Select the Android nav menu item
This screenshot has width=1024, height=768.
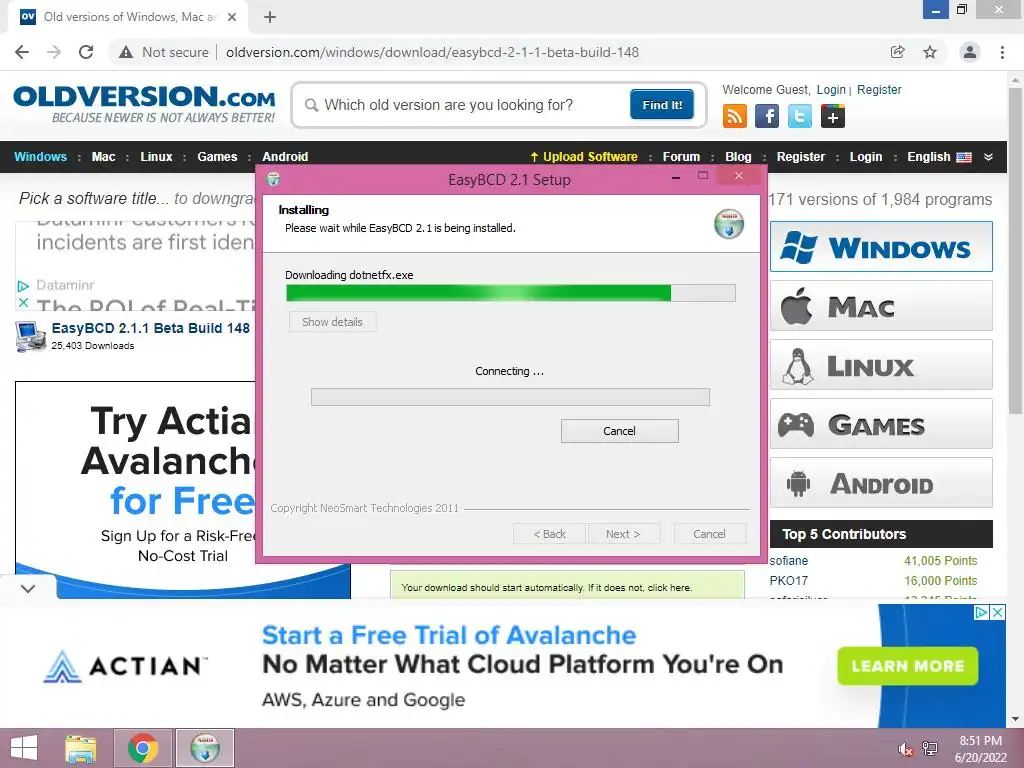click(x=285, y=157)
